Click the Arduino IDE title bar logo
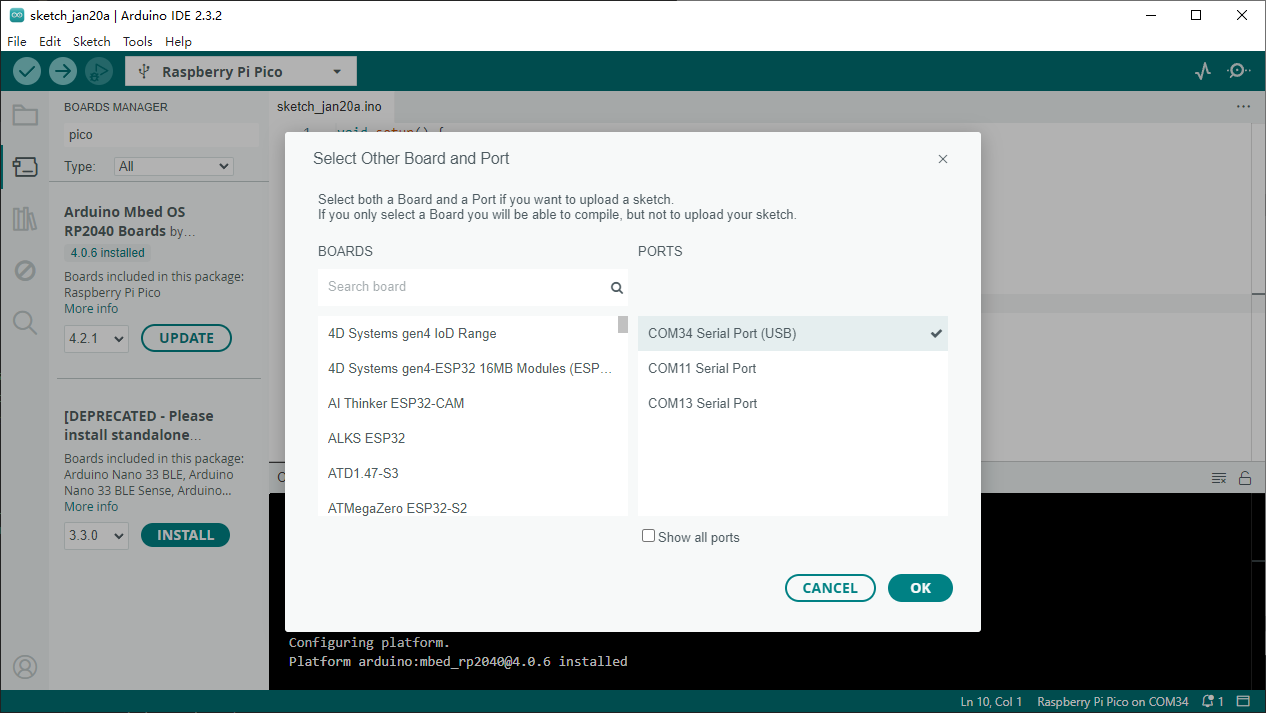This screenshot has height=713, width=1266. pyautogui.click(x=17, y=15)
